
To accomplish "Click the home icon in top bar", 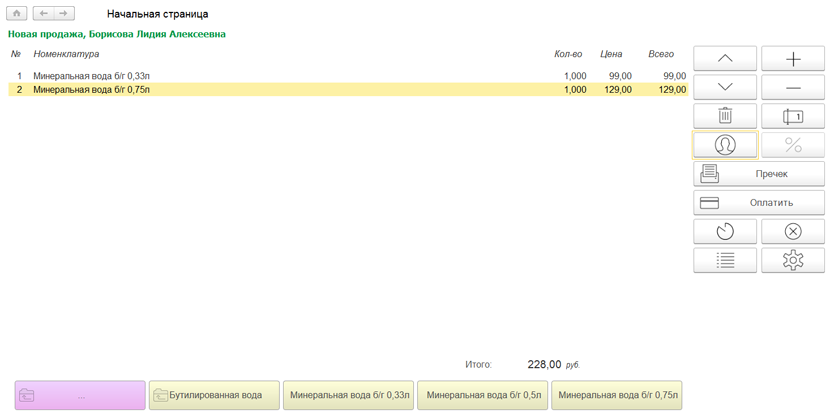I will tap(17, 14).
